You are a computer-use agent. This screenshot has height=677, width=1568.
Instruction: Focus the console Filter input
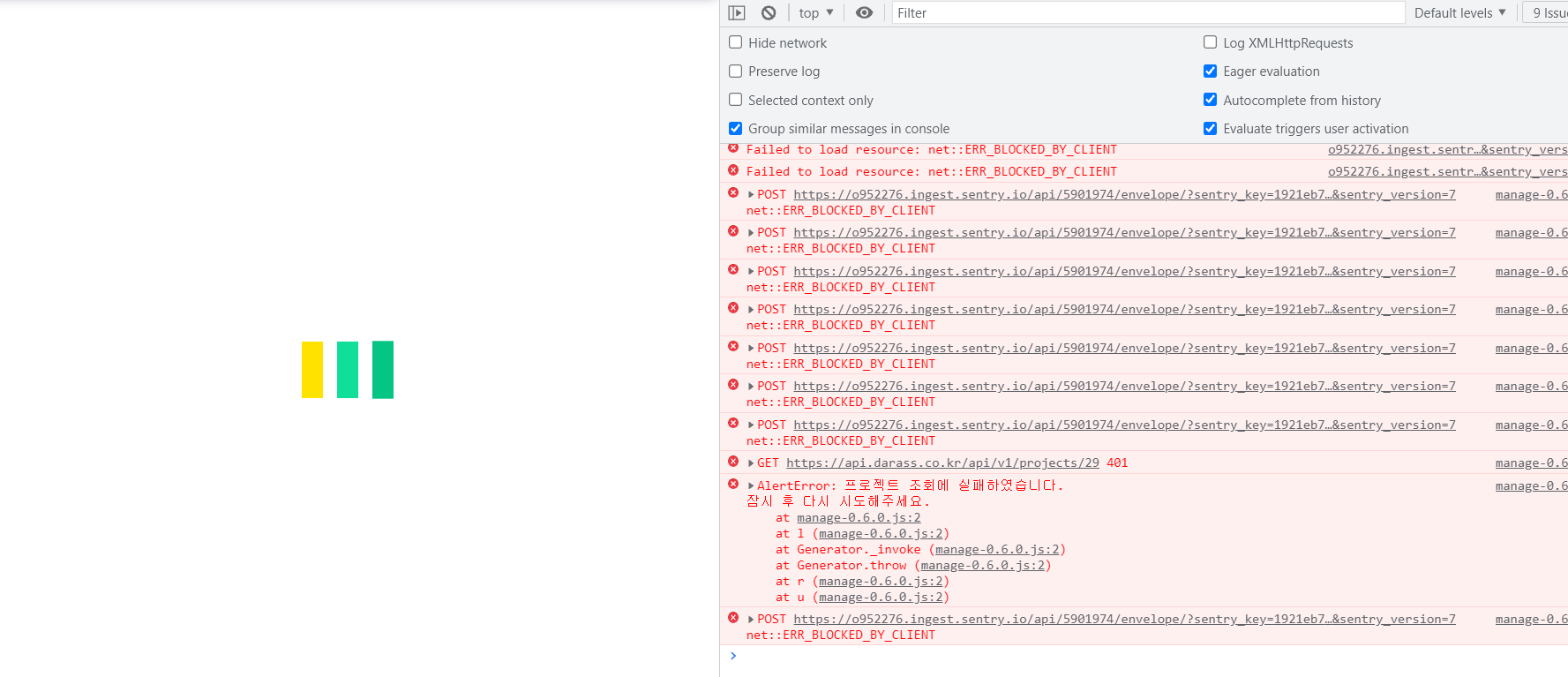click(x=1148, y=12)
